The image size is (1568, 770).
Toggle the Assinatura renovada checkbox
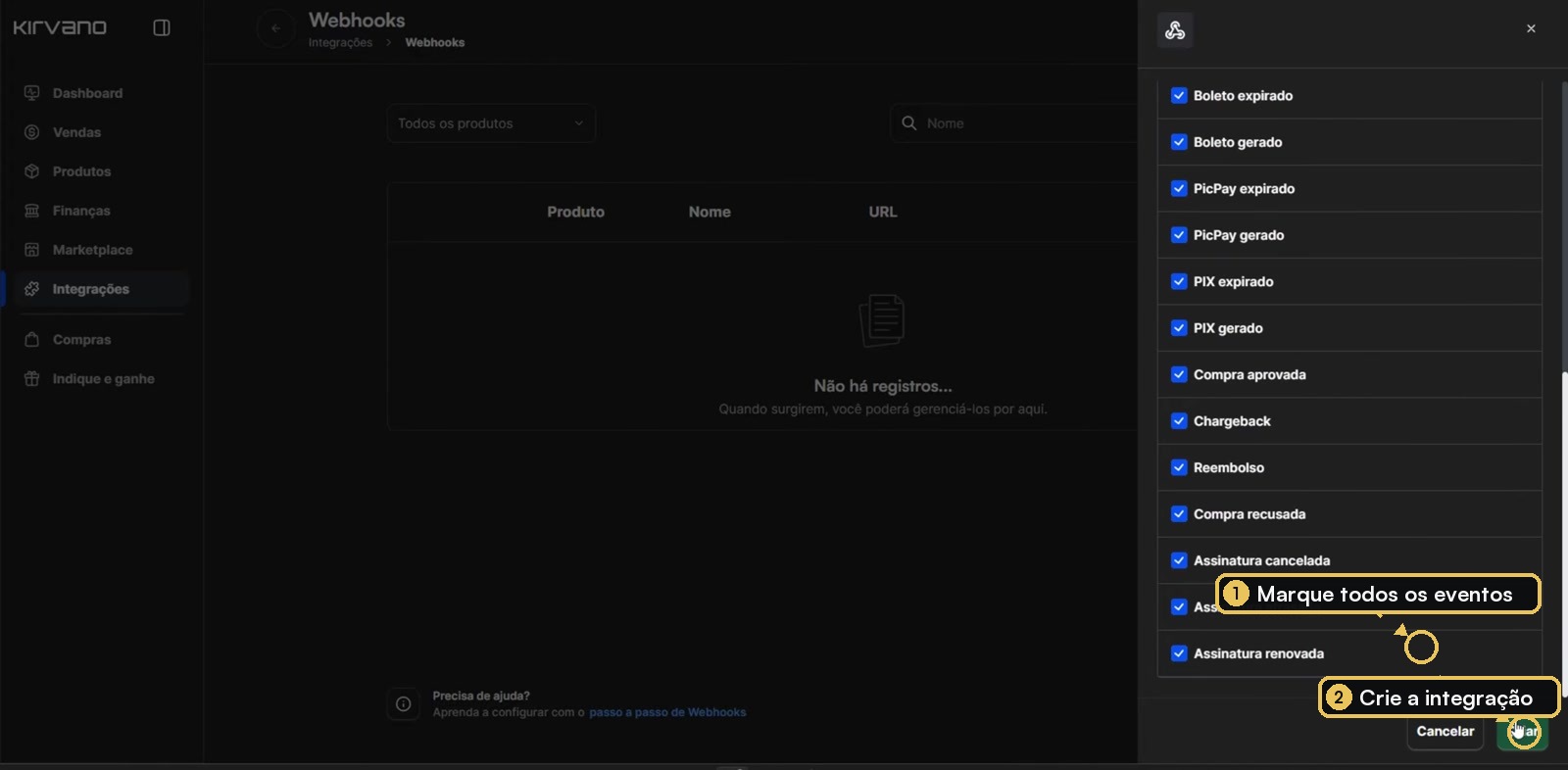1179,653
